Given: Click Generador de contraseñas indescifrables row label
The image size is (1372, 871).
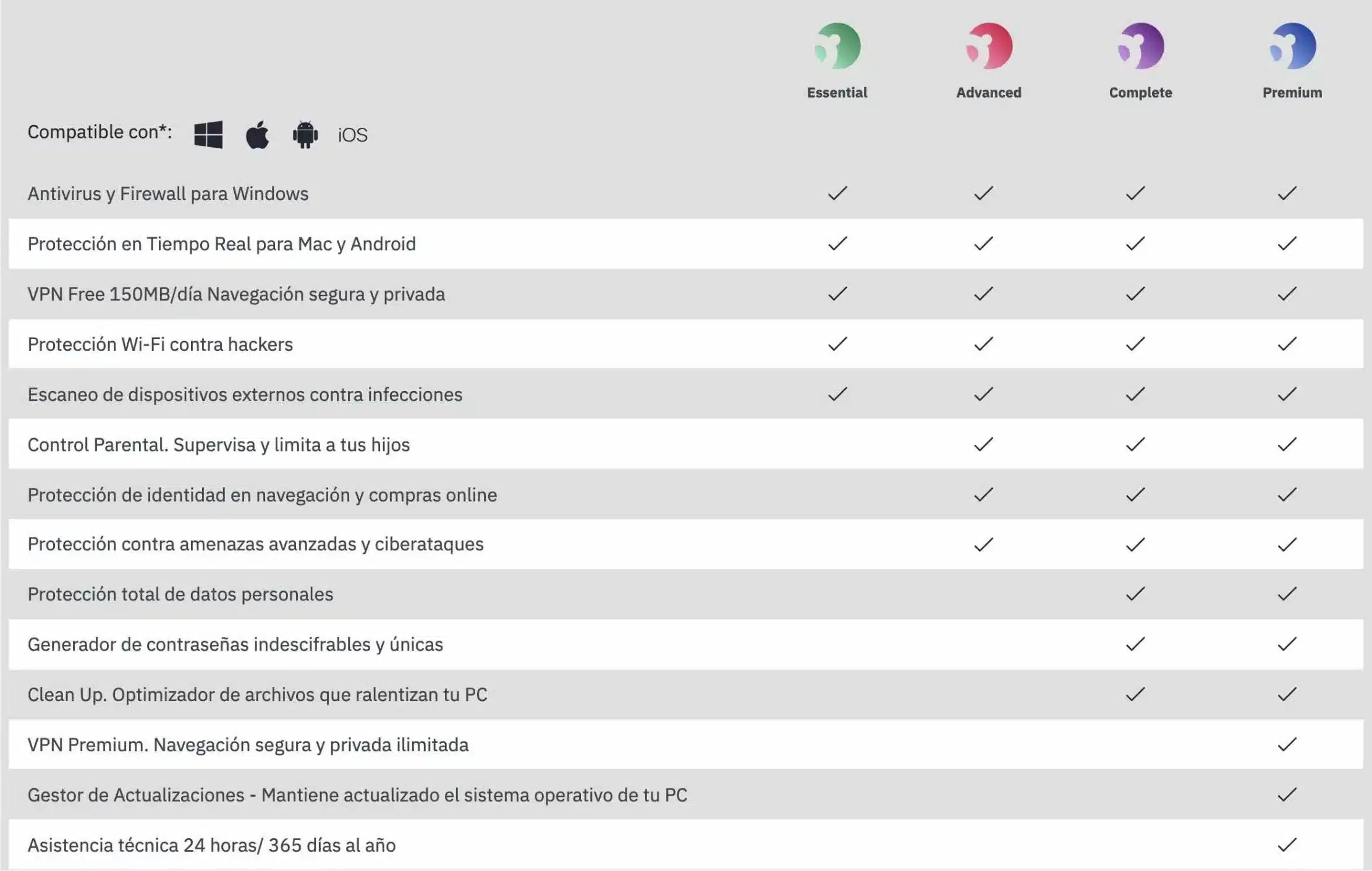Looking at the screenshot, I should point(235,644).
